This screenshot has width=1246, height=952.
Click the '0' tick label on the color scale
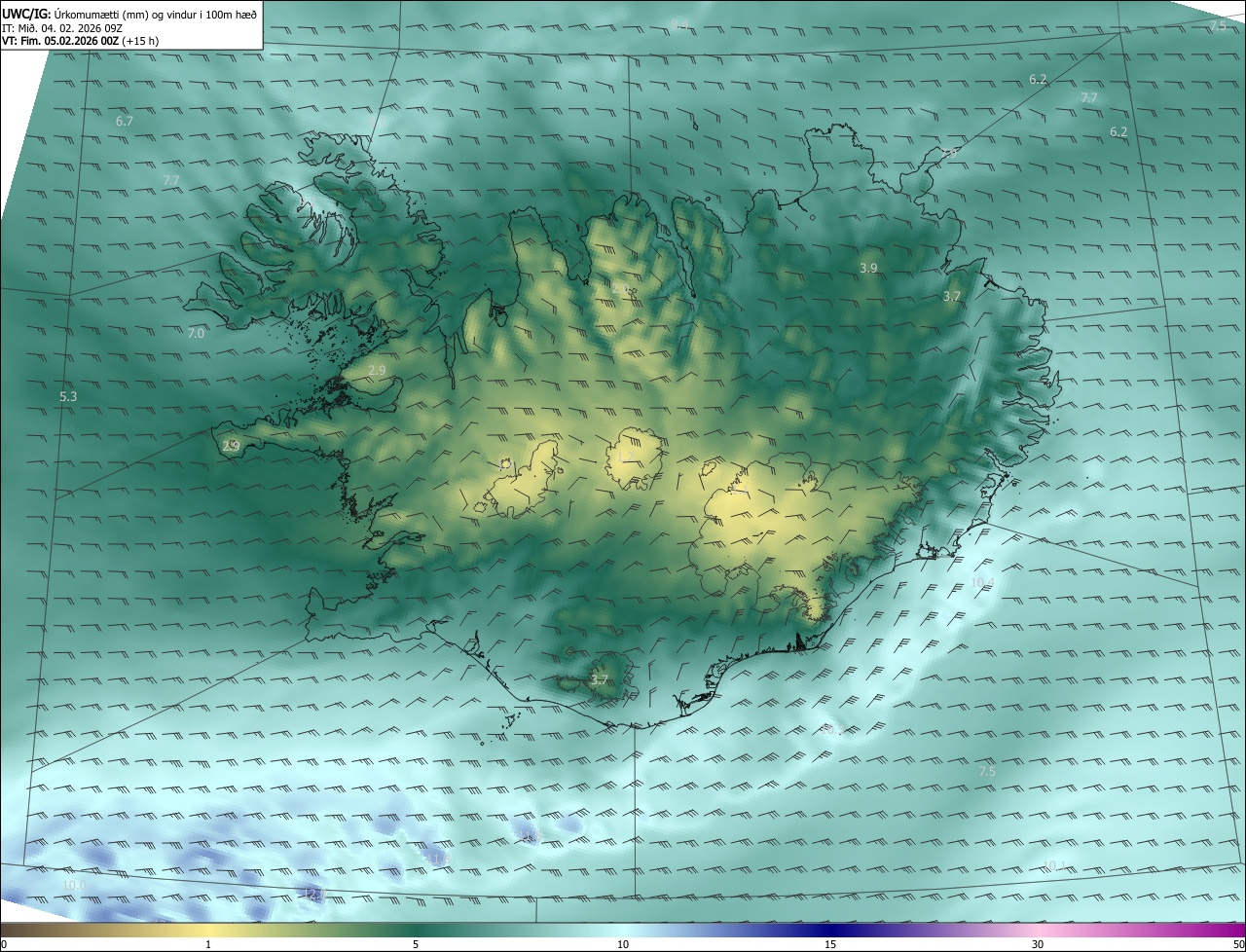[4, 944]
